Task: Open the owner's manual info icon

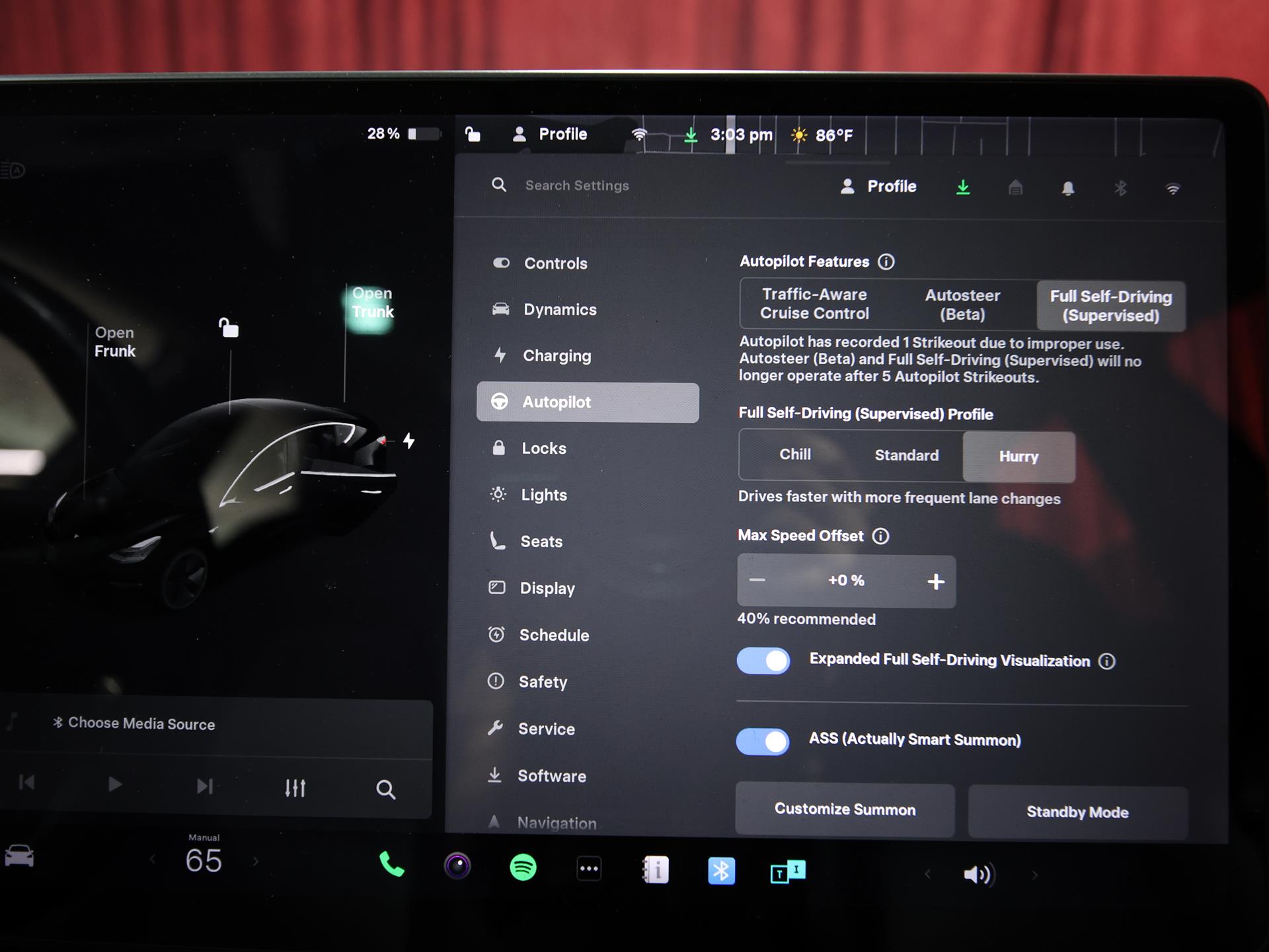Action: [655, 869]
